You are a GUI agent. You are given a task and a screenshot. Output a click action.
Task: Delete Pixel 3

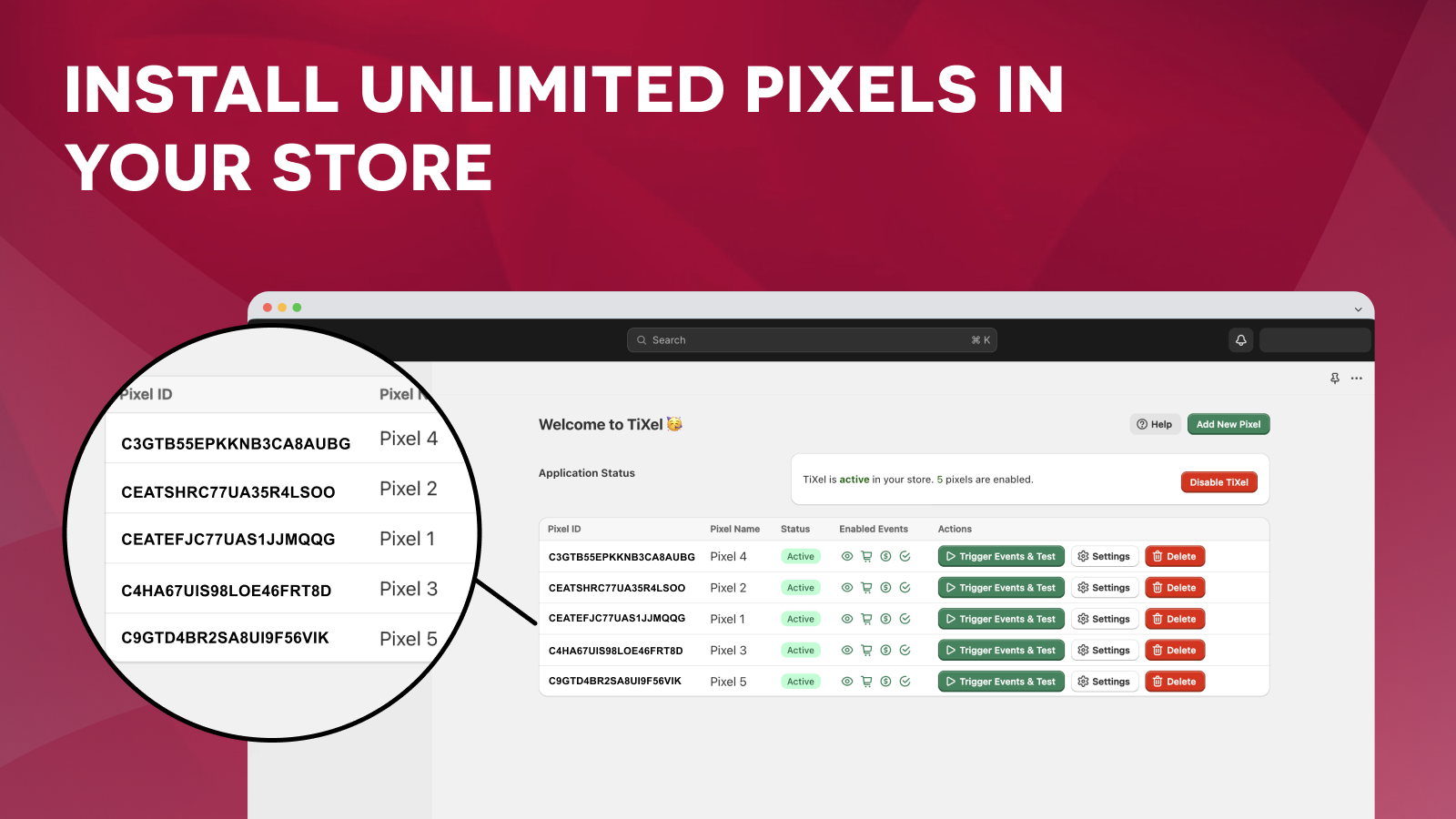tap(1175, 650)
